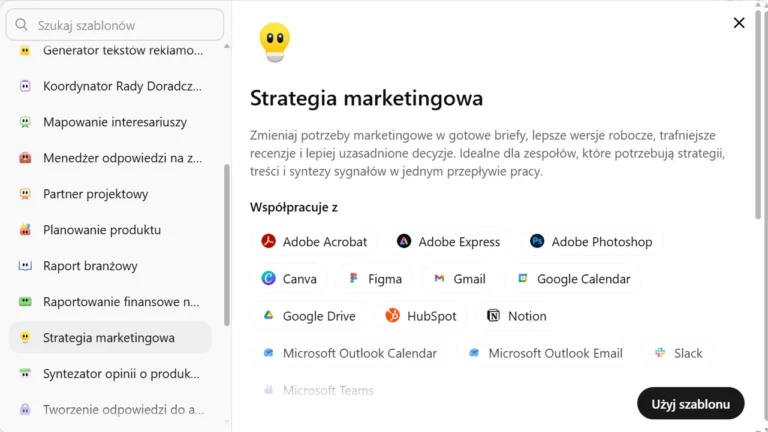Viewport: 768px width, 432px height.
Task: Click the Microsoft Teams label
Action: click(x=328, y=390)
